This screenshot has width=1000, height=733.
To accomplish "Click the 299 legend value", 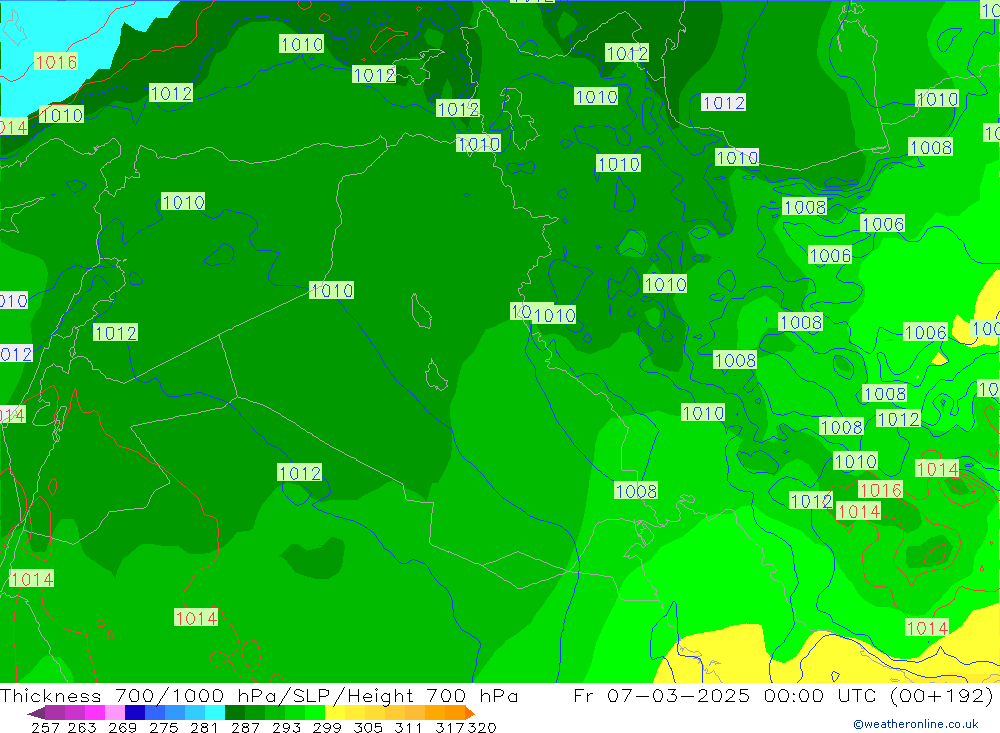I will click(x=327, y=727).
